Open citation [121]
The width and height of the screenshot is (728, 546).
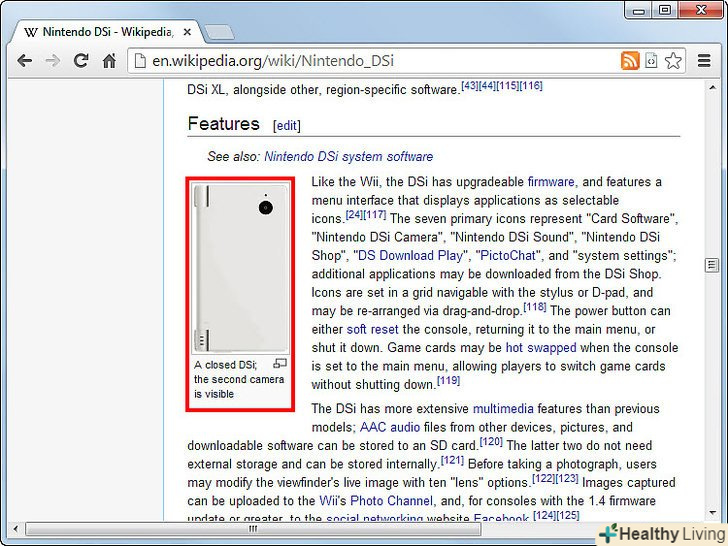coord(452,460)
